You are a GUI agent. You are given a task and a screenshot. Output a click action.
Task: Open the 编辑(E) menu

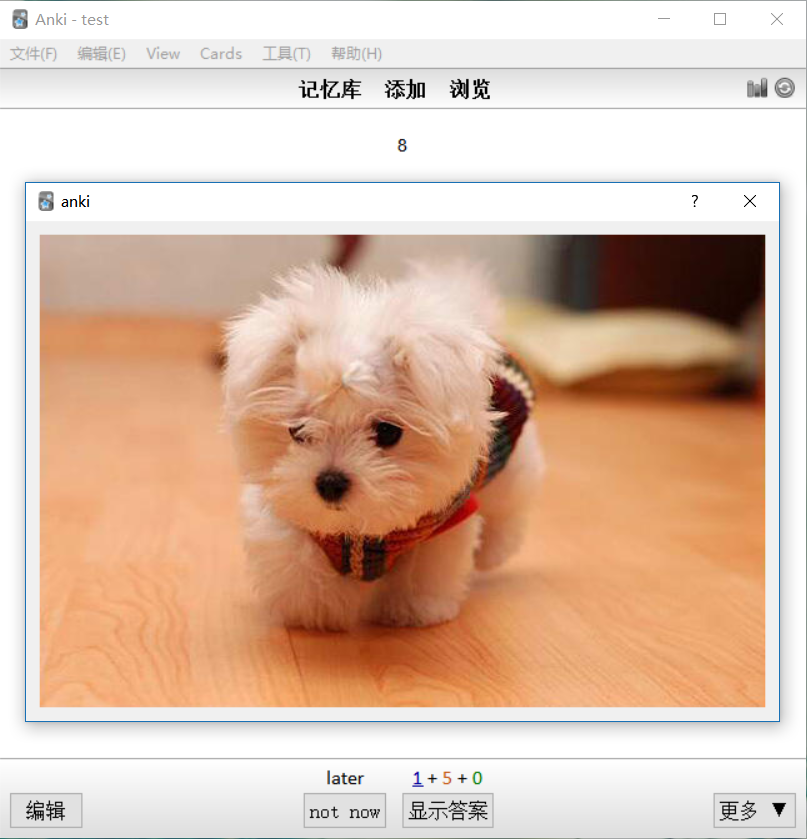click(x=102, y=54)
